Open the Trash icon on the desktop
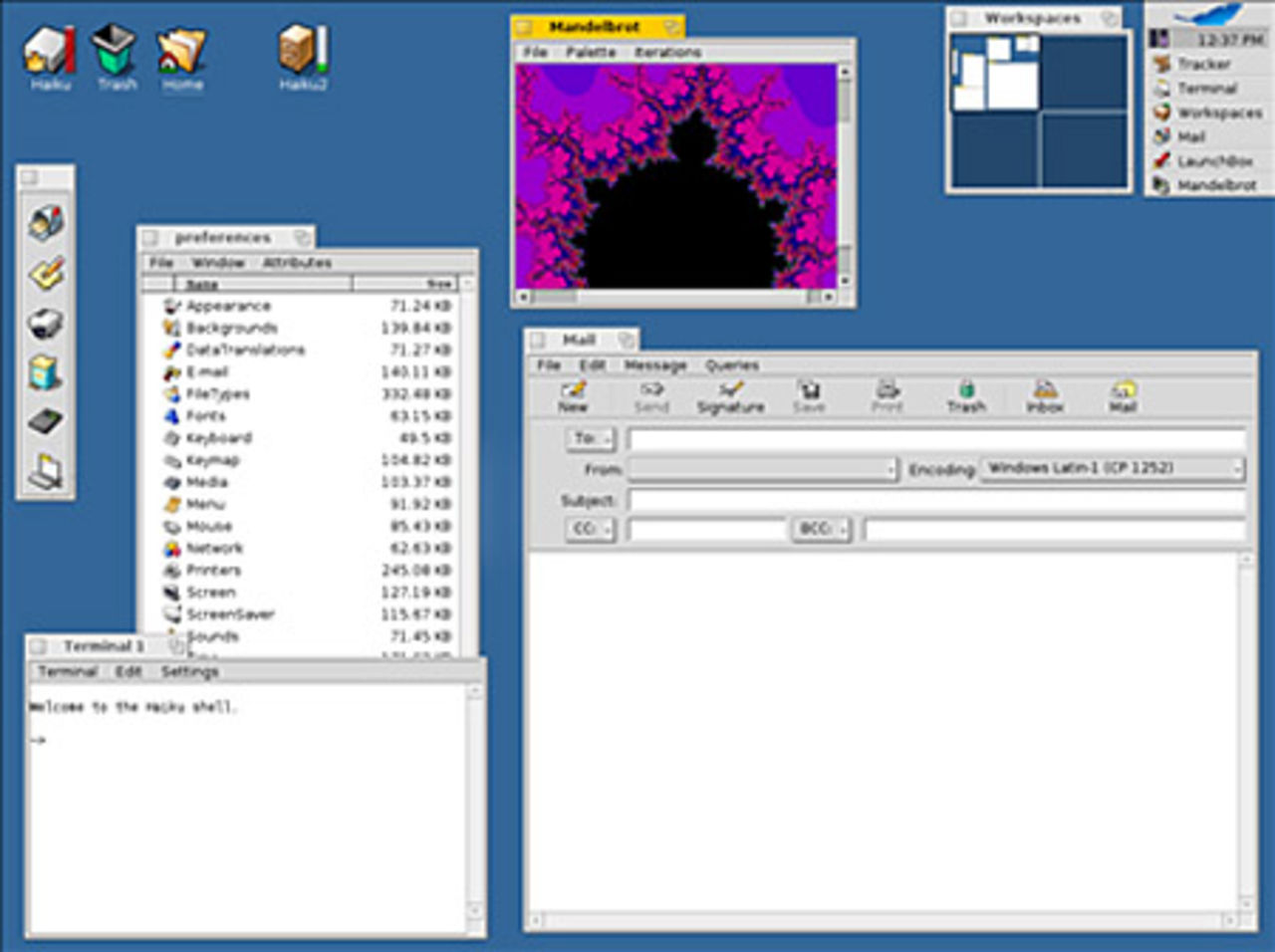This screenshot has width=1275, height=952. click(116, 56)
